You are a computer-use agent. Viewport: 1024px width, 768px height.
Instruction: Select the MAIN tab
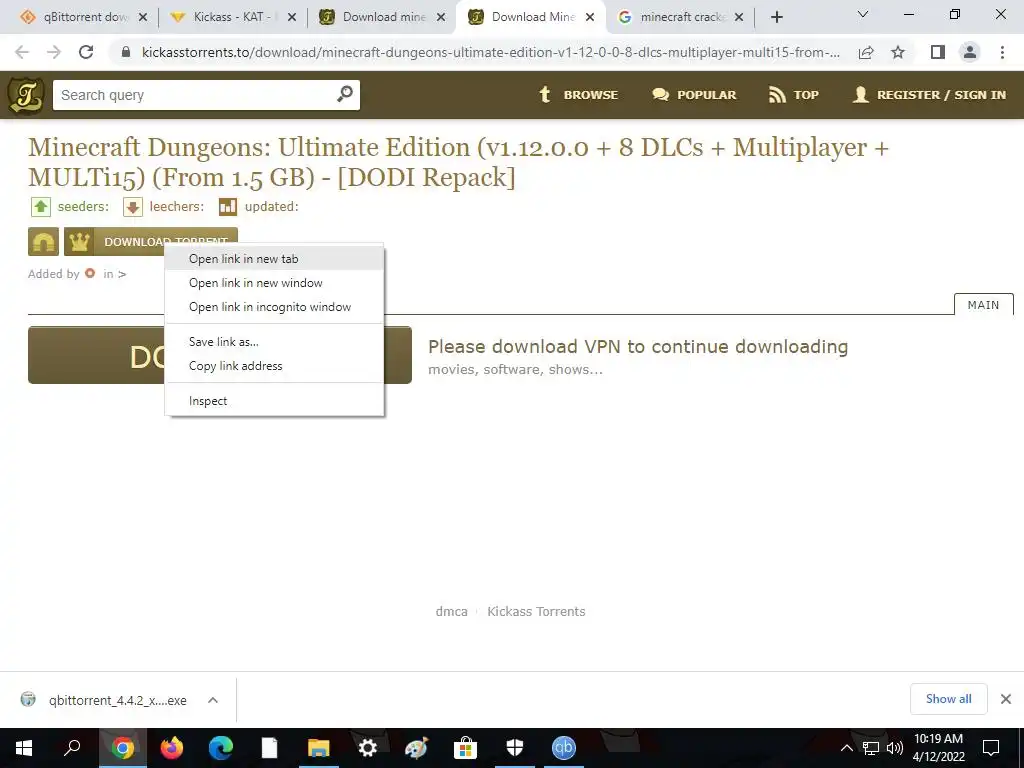pyautogui.click(x=984, y=304)
